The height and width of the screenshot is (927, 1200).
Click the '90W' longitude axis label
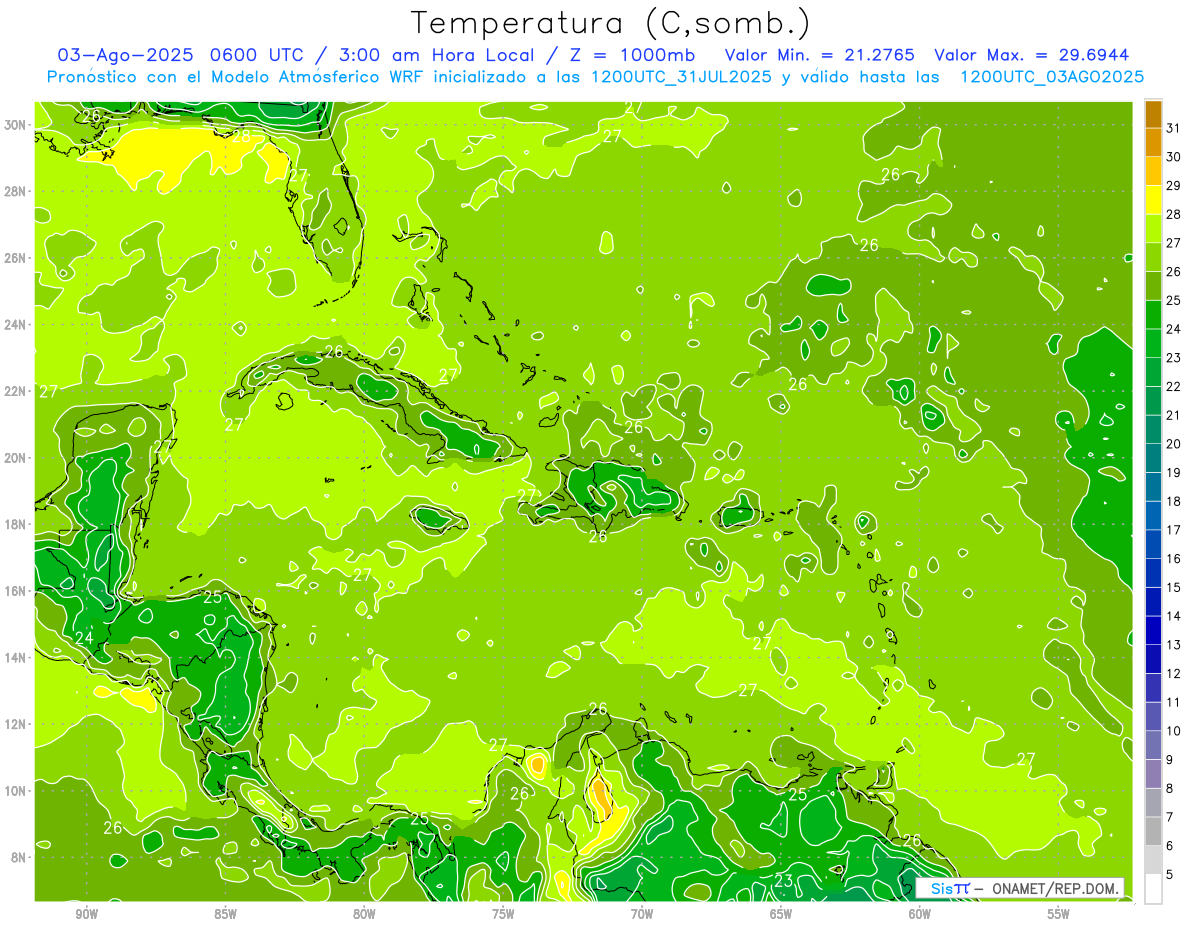click(x=86, y=913)
